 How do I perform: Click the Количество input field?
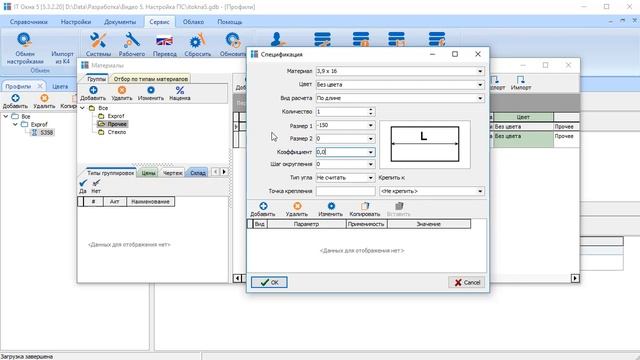coord(342,111)
